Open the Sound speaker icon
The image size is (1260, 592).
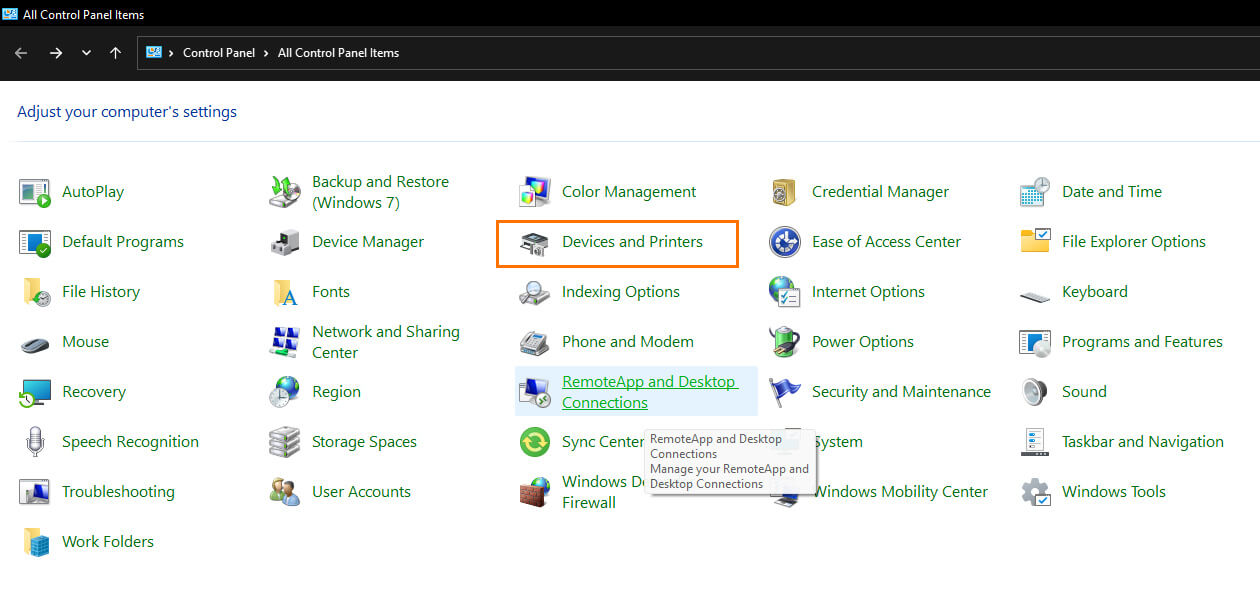pyautogui.click(x=1035, y=392)
